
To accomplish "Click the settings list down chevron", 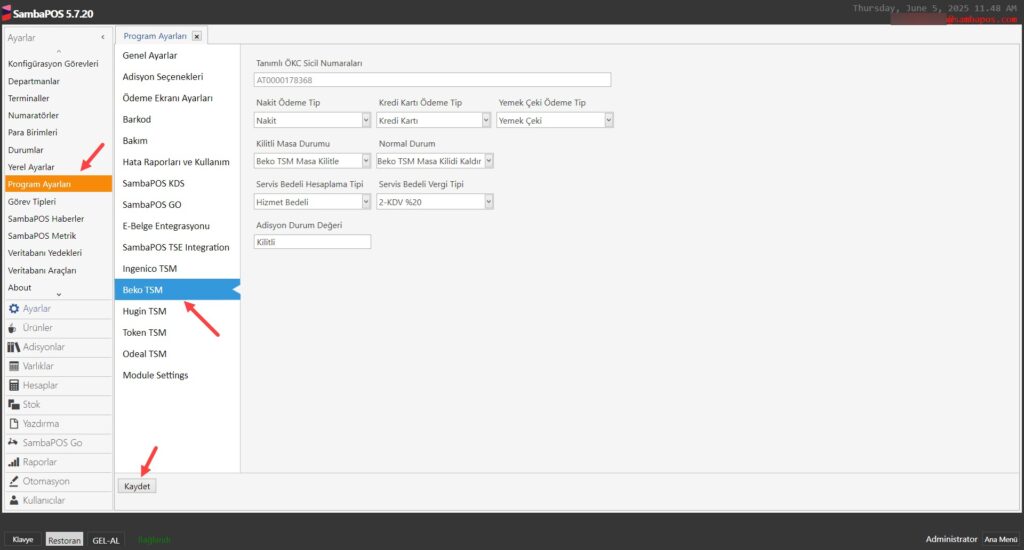I will (59, 295).
